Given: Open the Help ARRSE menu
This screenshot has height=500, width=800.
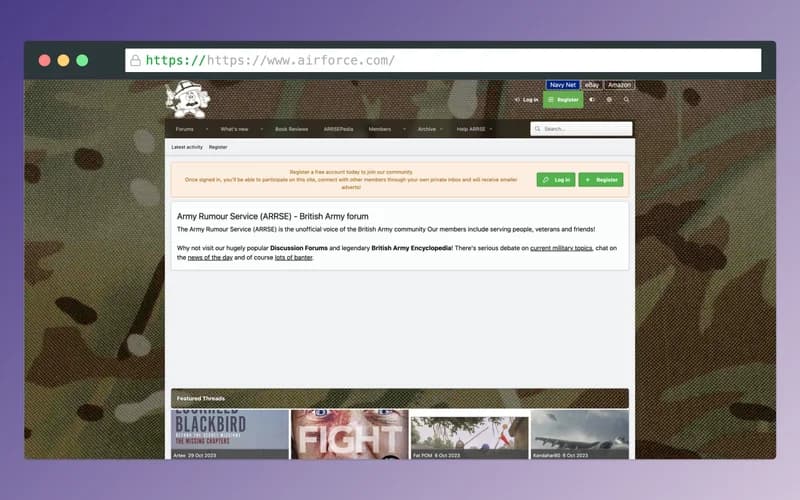Looking at the screenshot, I should tap(470, 129).
